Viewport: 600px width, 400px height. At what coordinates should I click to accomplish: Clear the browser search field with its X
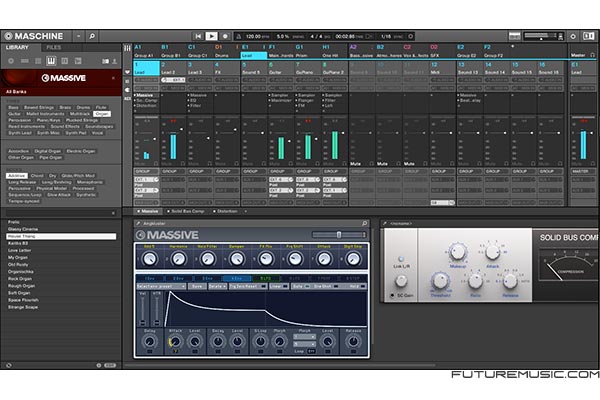tap(113, 213)
